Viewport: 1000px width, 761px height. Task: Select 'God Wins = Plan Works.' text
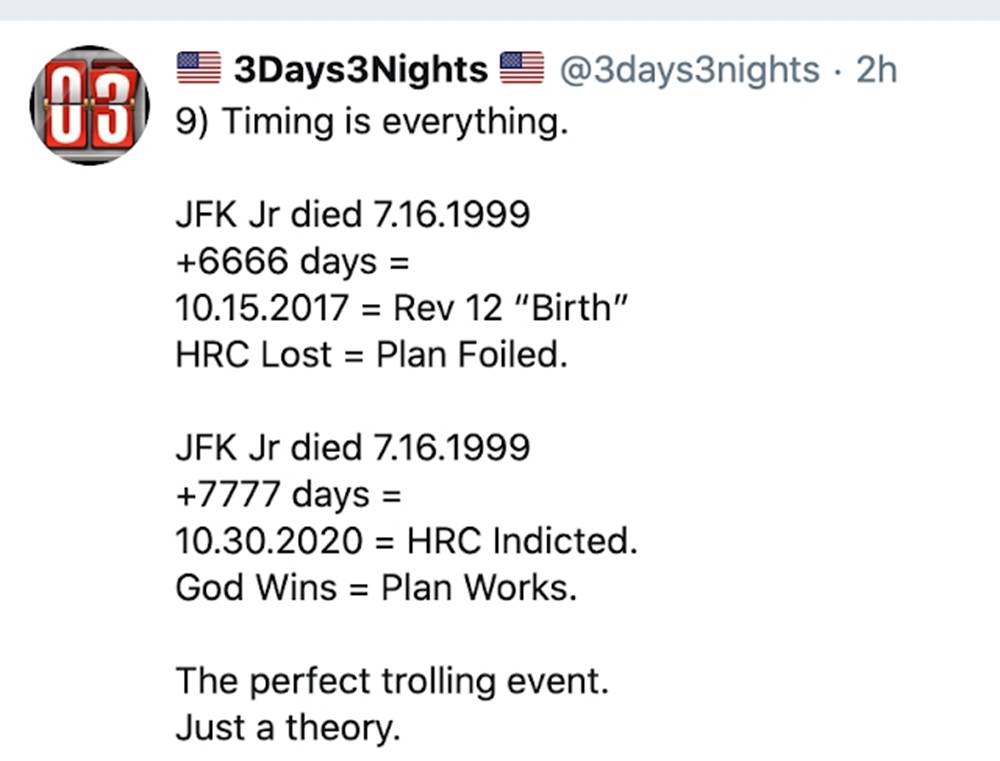(376, 588)
